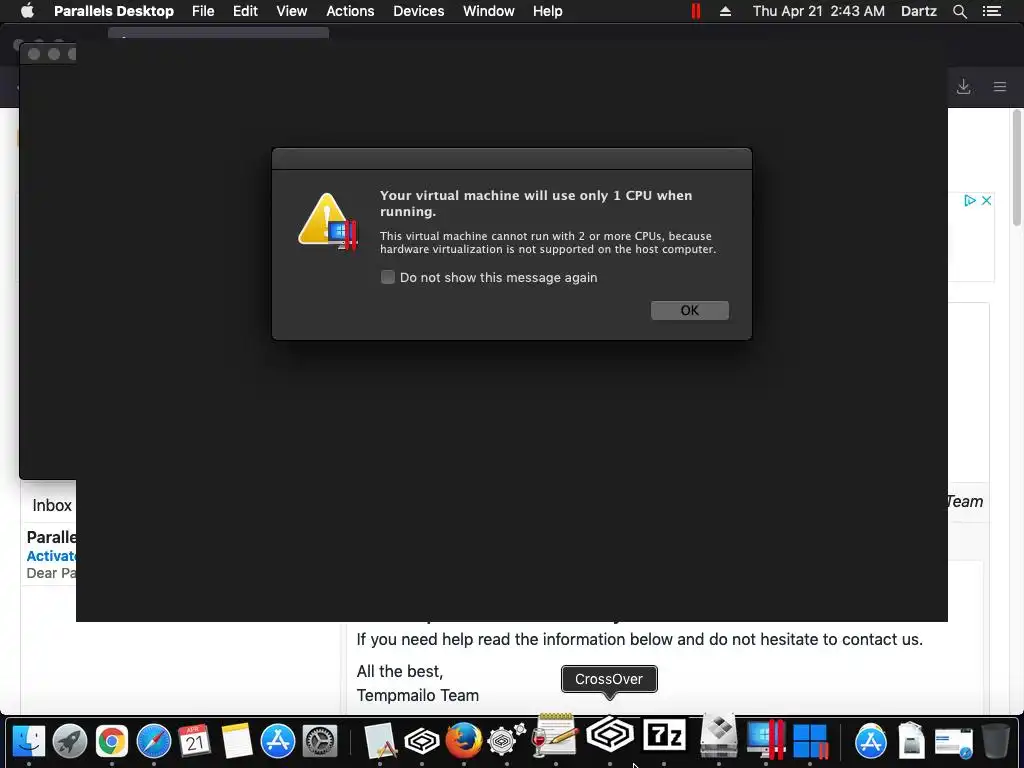Open Calendar from the Dock
1024x768 pixels.
pyautogui.click(x=195, y=741)
